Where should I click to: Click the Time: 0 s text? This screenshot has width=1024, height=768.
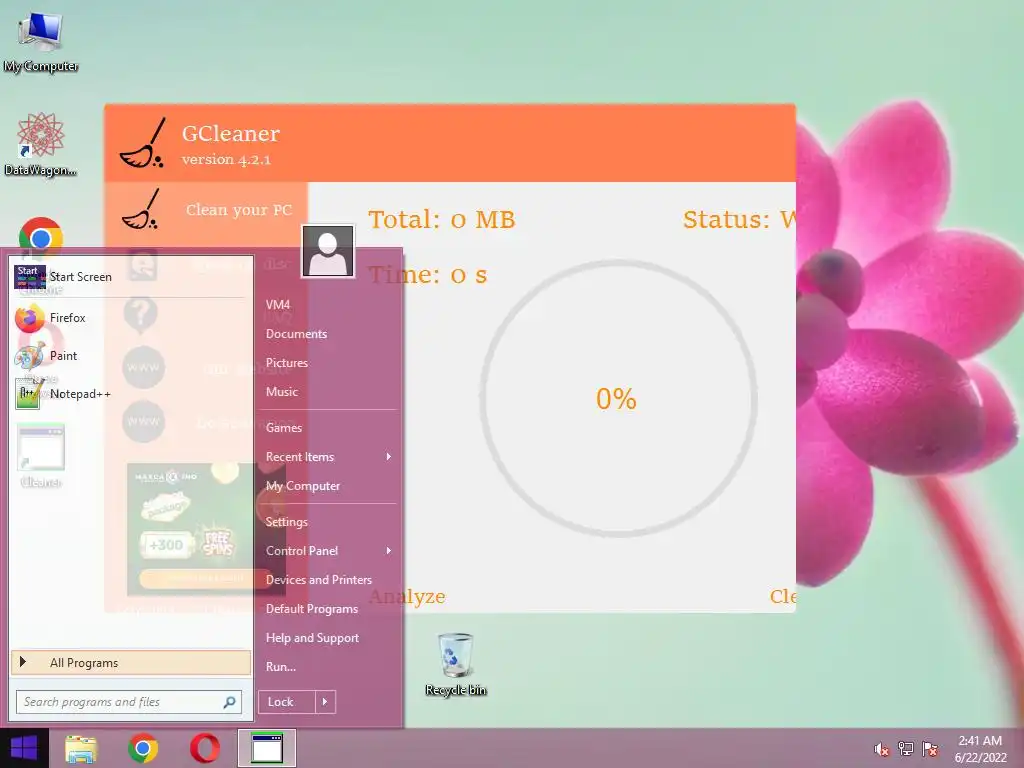[x=428, y=275]
